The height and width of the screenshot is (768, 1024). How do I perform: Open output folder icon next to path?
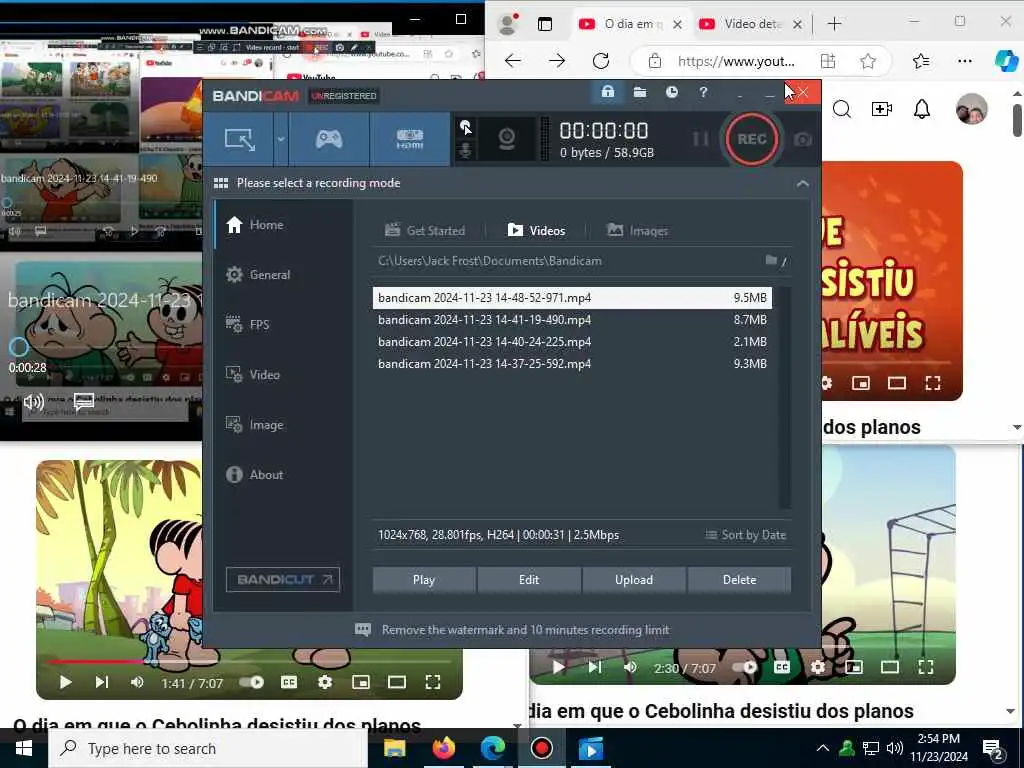pos(771,260)
